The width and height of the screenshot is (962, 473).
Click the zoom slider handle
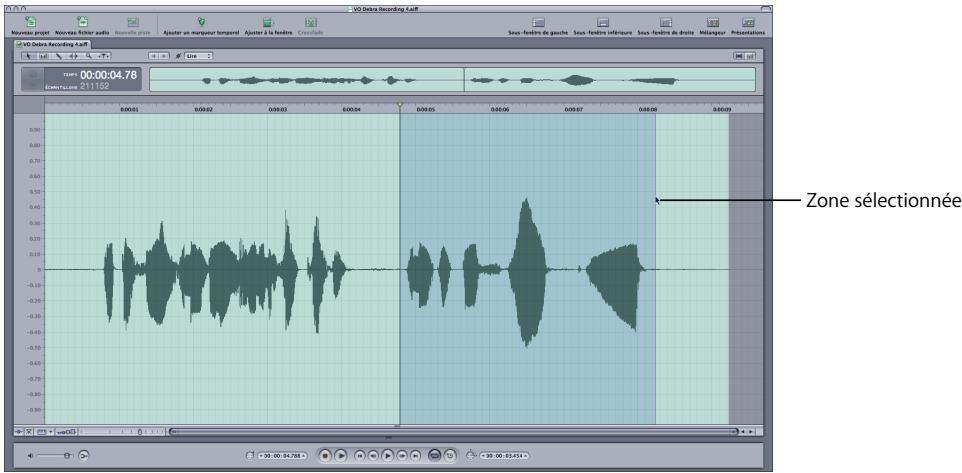click(140, 432)
